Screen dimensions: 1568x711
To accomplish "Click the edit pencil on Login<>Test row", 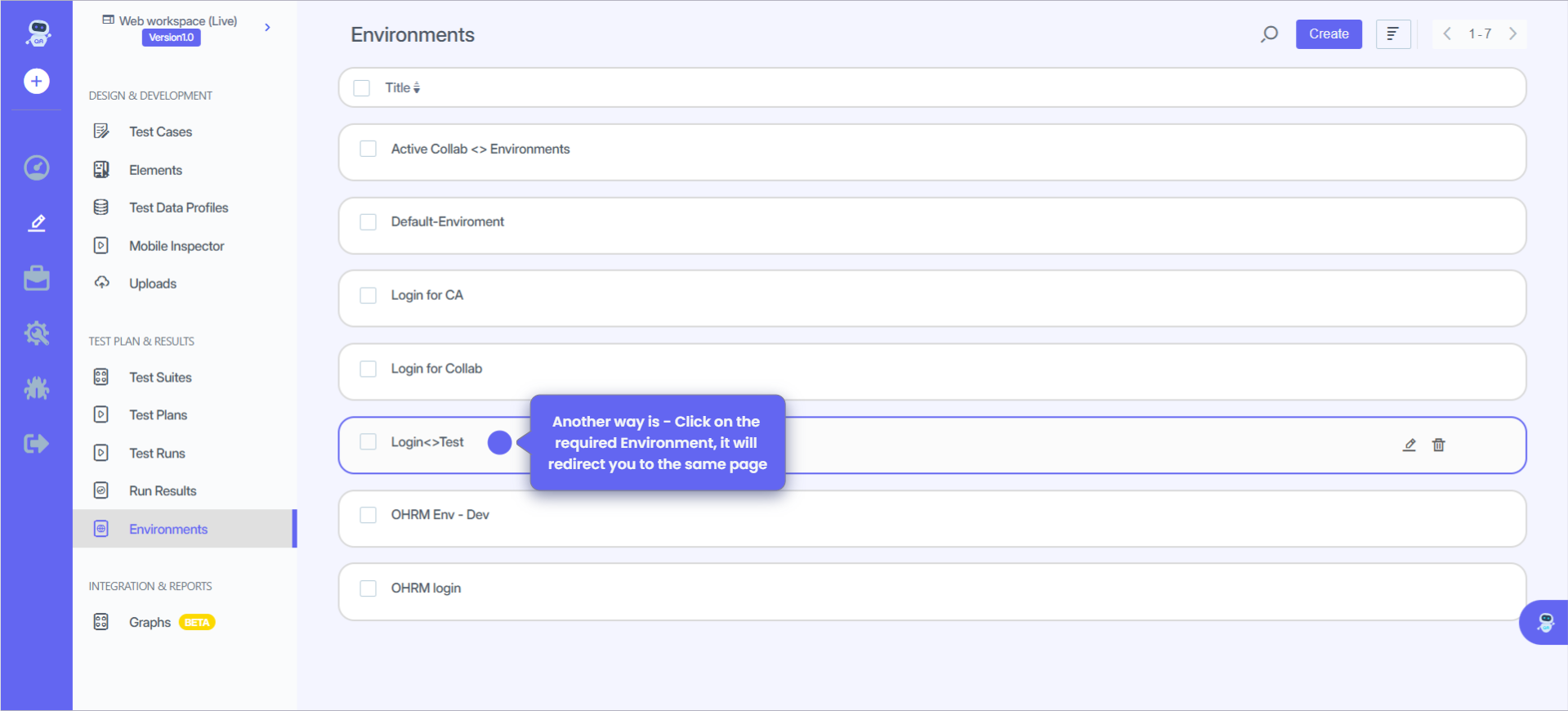I will [x=1409, y=445].
